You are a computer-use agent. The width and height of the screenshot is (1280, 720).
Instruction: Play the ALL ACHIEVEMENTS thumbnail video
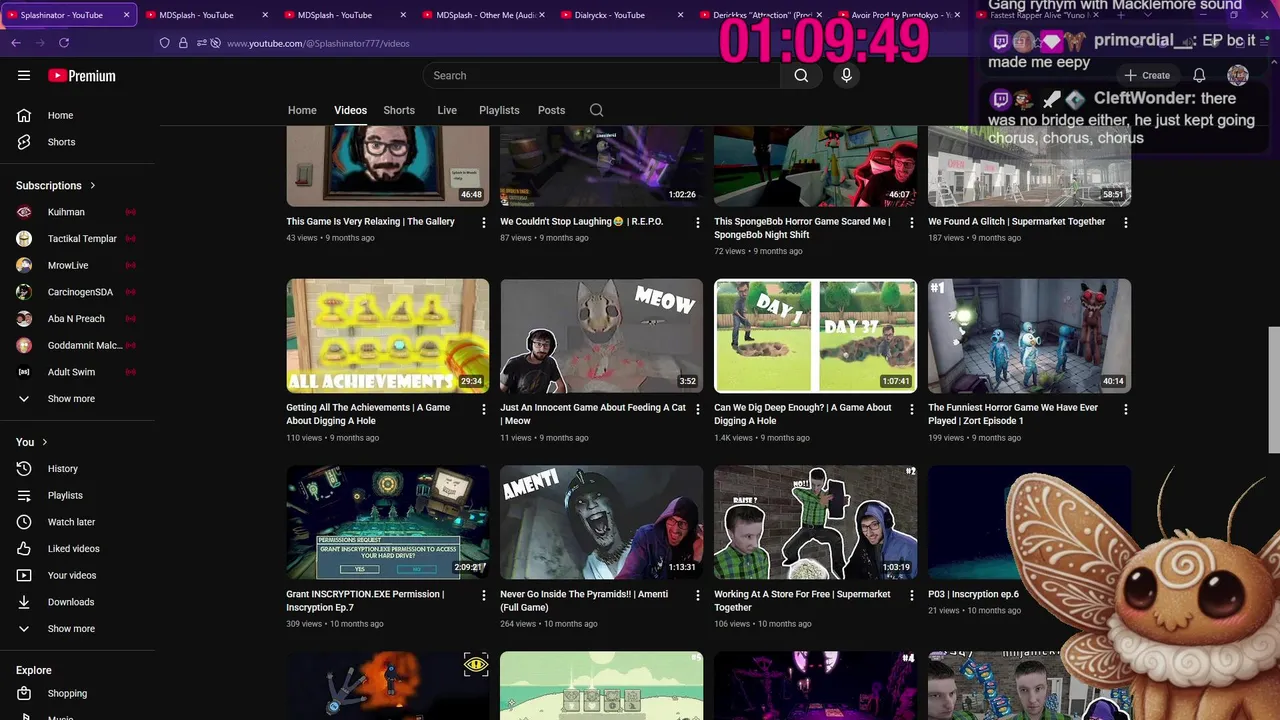pyautogui.click(x=388, y=336)
